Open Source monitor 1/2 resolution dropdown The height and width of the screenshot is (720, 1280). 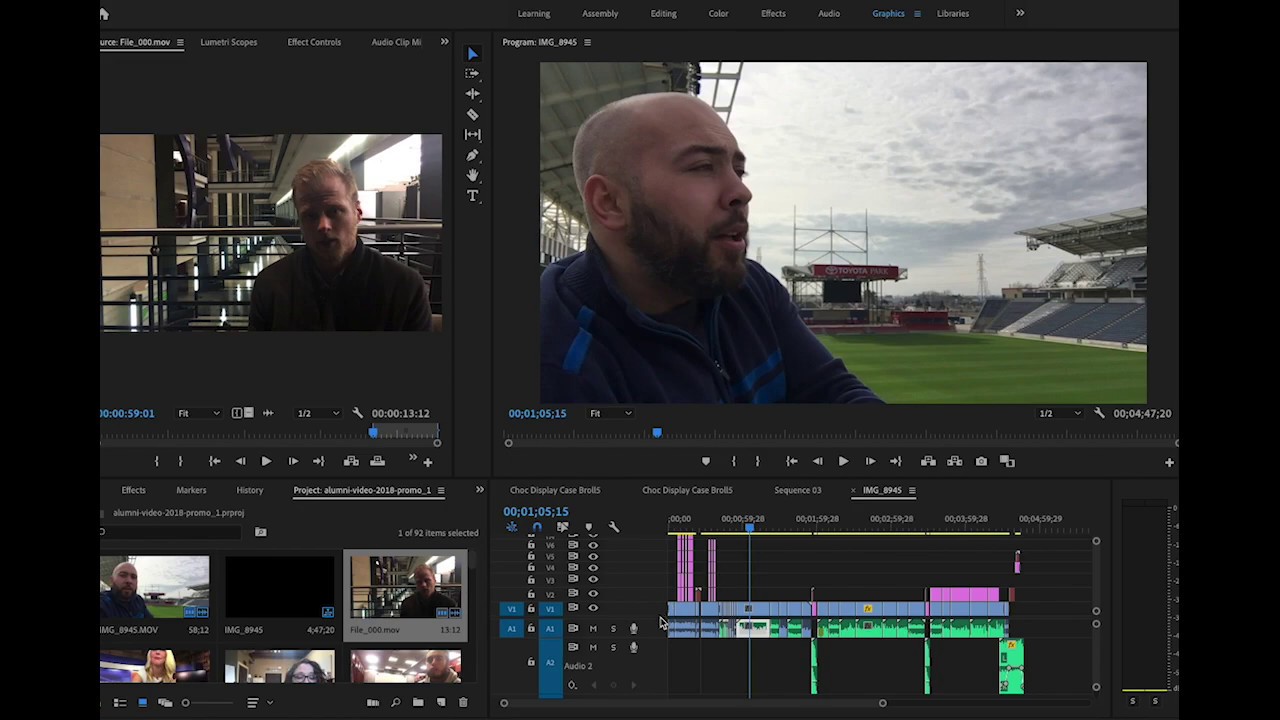pos(319,413)
